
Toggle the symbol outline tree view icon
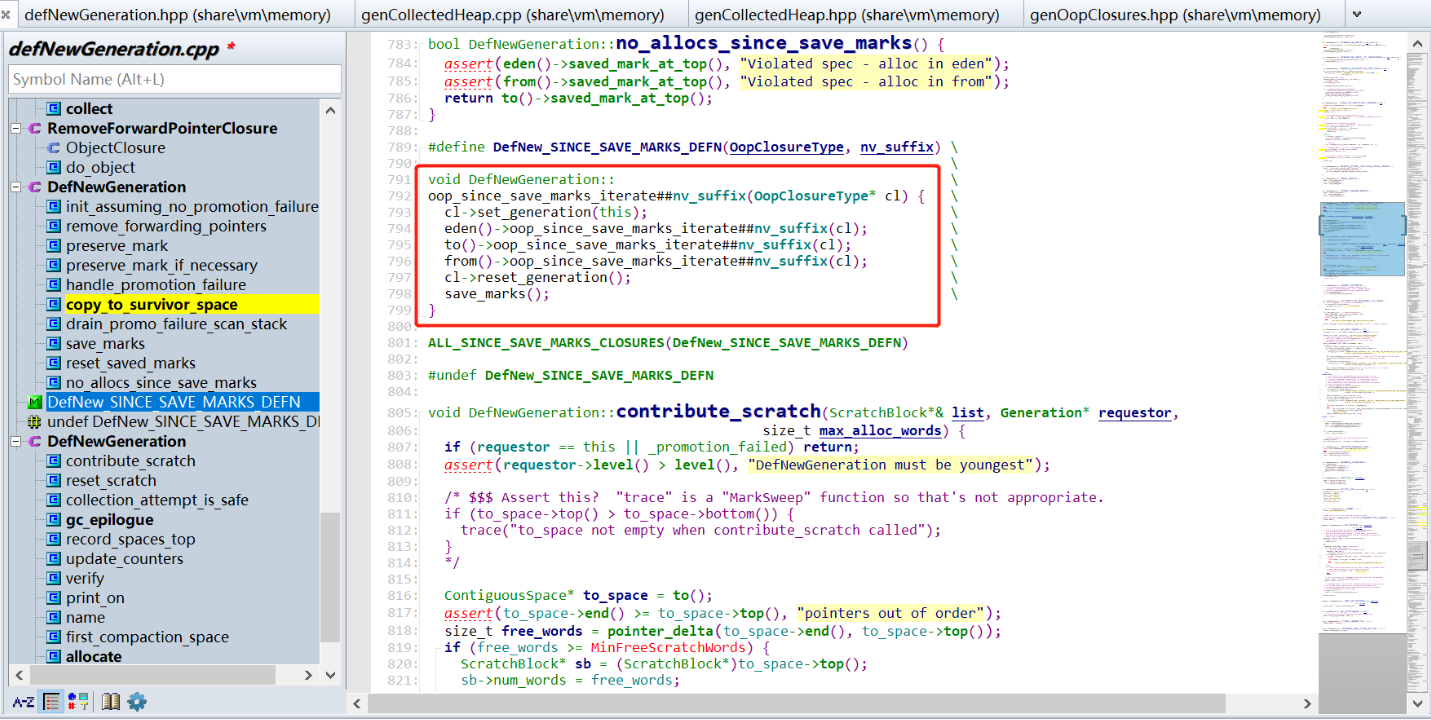pos(52,702)
